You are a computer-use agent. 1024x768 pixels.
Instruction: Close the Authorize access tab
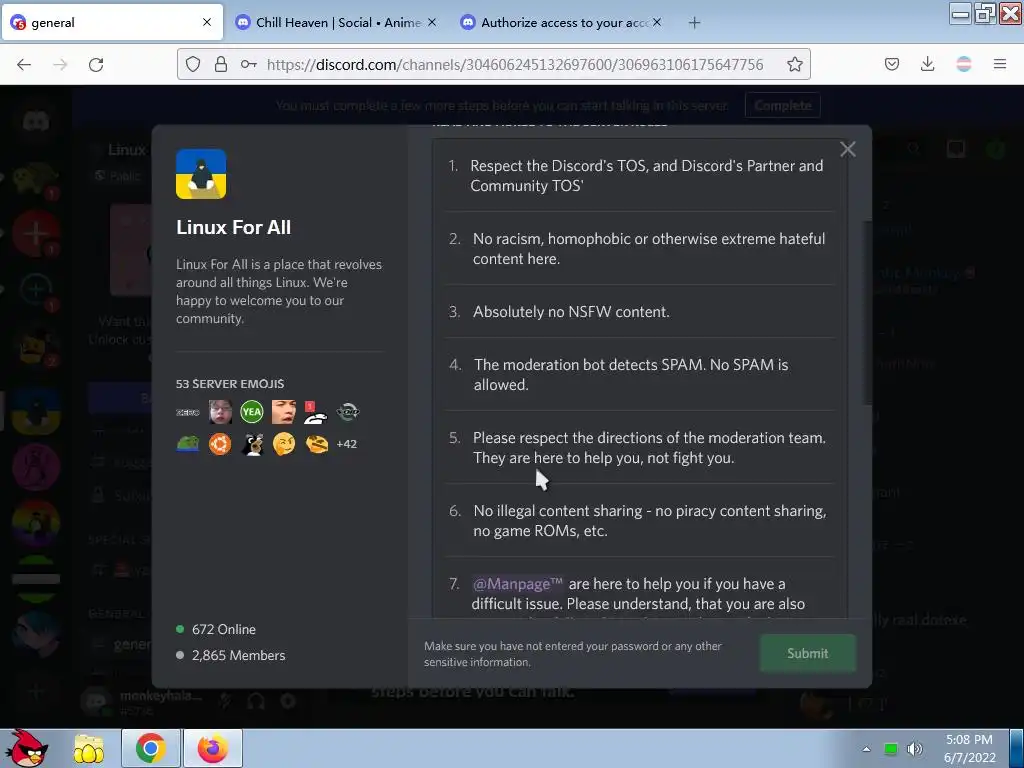click(657, 22)
